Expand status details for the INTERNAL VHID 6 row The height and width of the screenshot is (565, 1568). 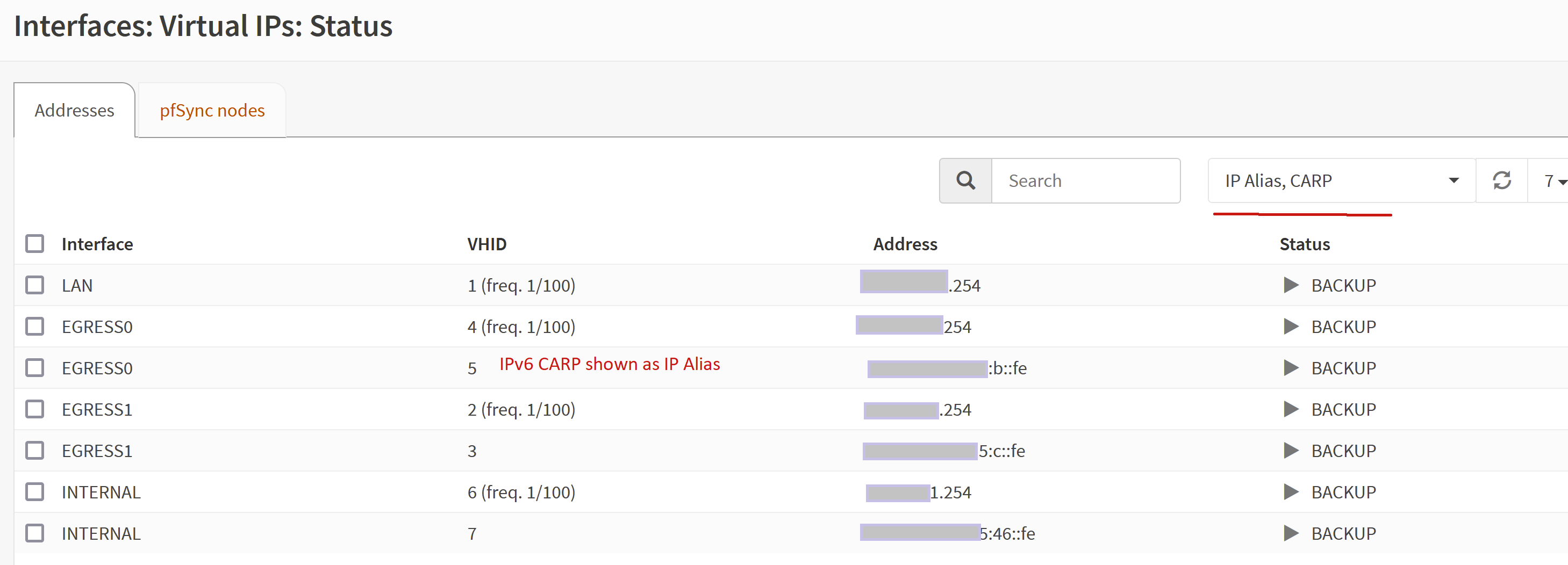pyautogui.click(x=1291, y=491)
